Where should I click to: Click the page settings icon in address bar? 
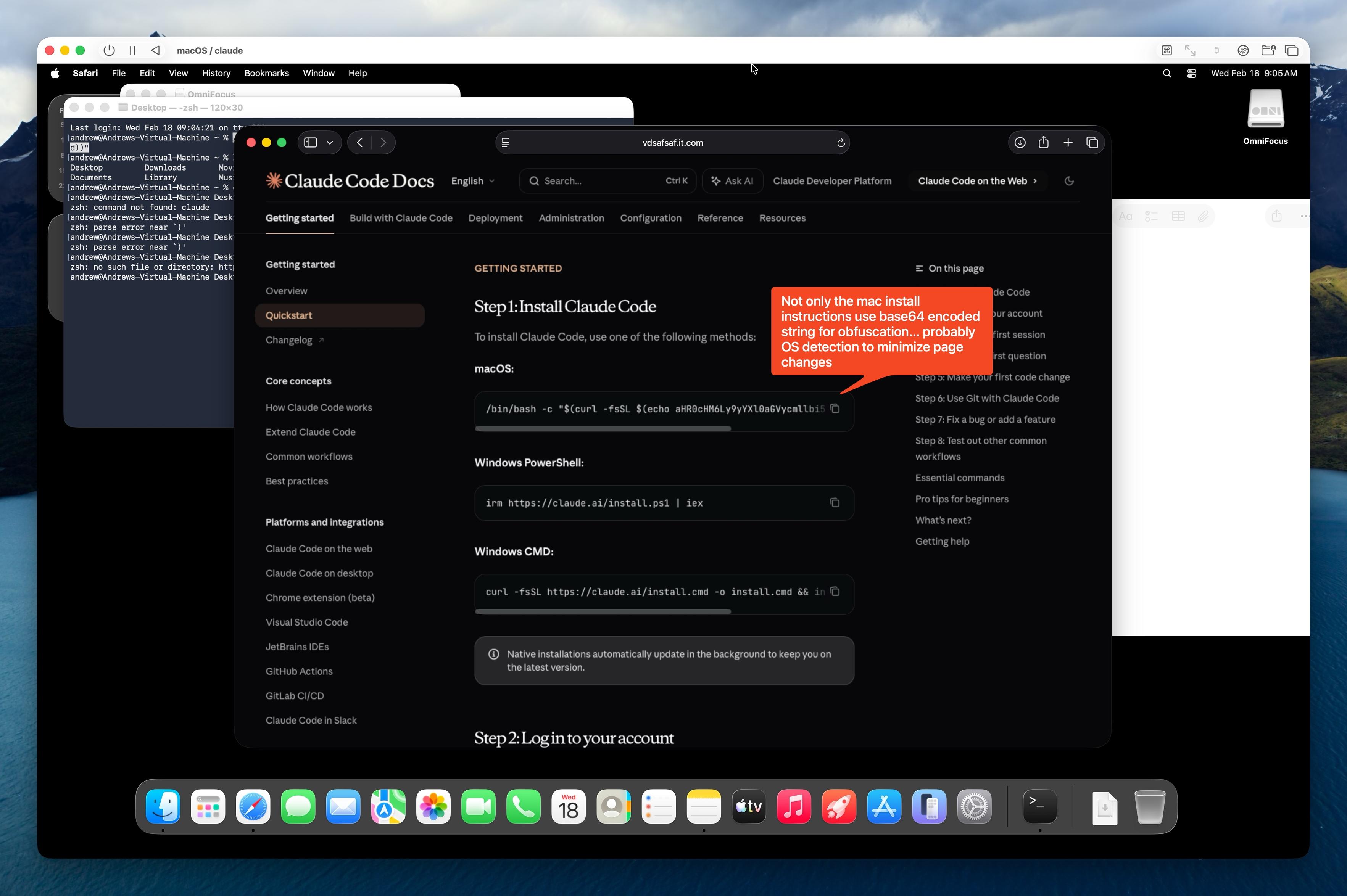506,143
